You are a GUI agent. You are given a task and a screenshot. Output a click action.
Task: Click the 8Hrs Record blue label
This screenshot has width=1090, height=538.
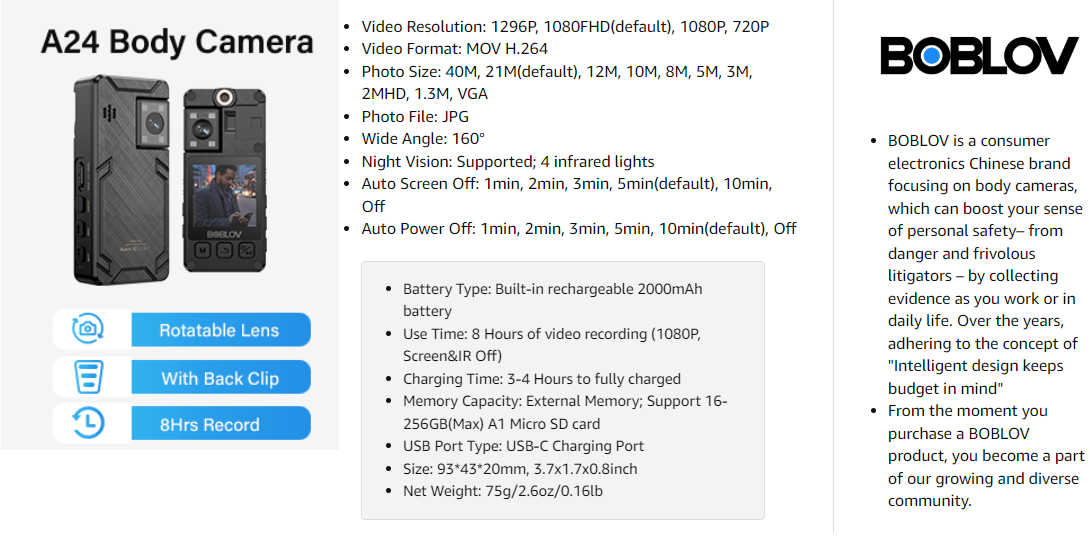[220, 424]
